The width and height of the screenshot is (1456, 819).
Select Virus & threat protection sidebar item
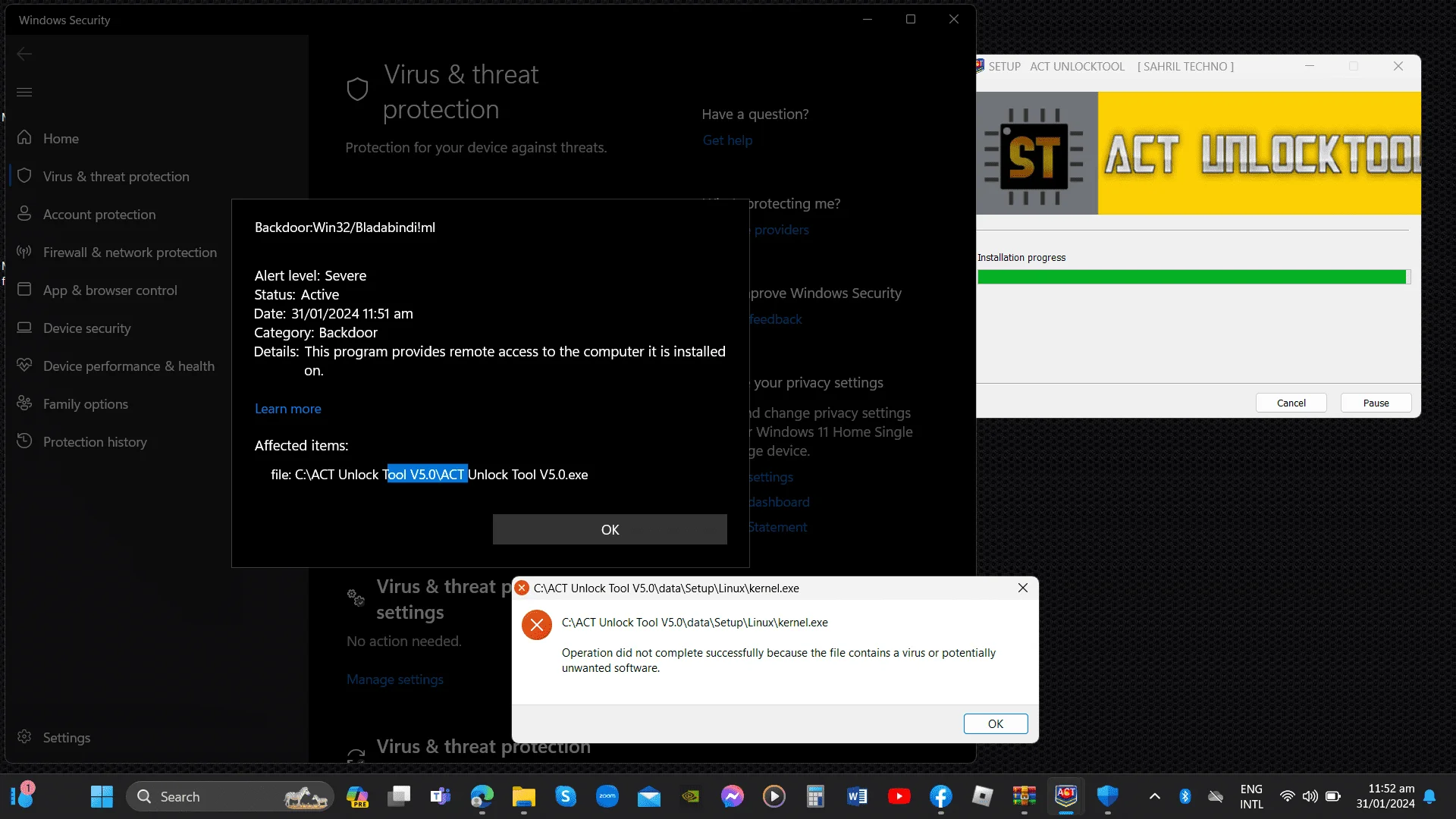point(116,176)
